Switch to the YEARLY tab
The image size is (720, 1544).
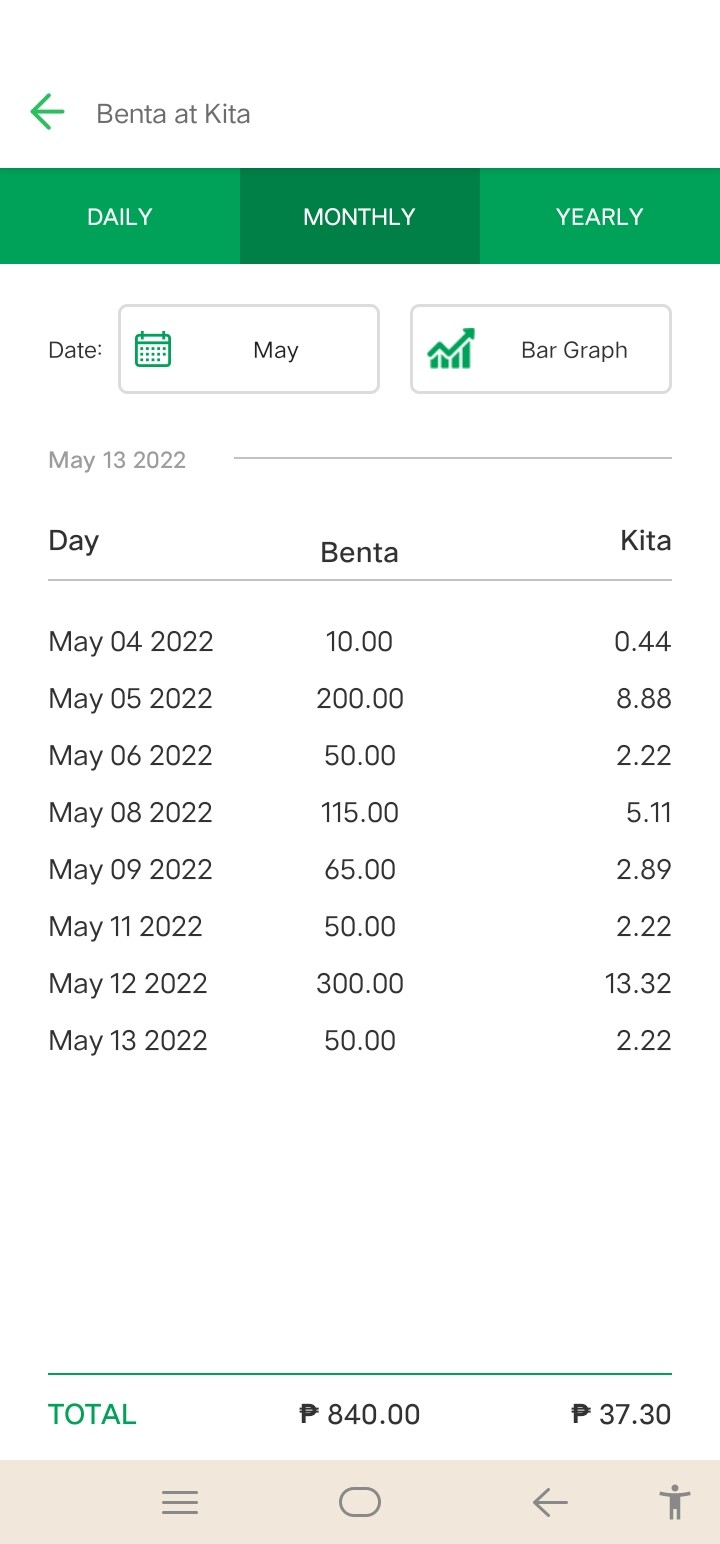pyautogui.click(x=600, y=216)
